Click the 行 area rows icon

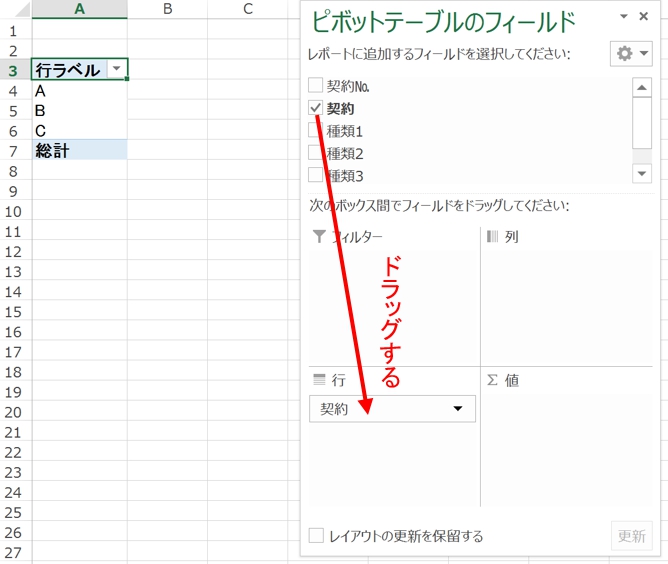point(319,380)
